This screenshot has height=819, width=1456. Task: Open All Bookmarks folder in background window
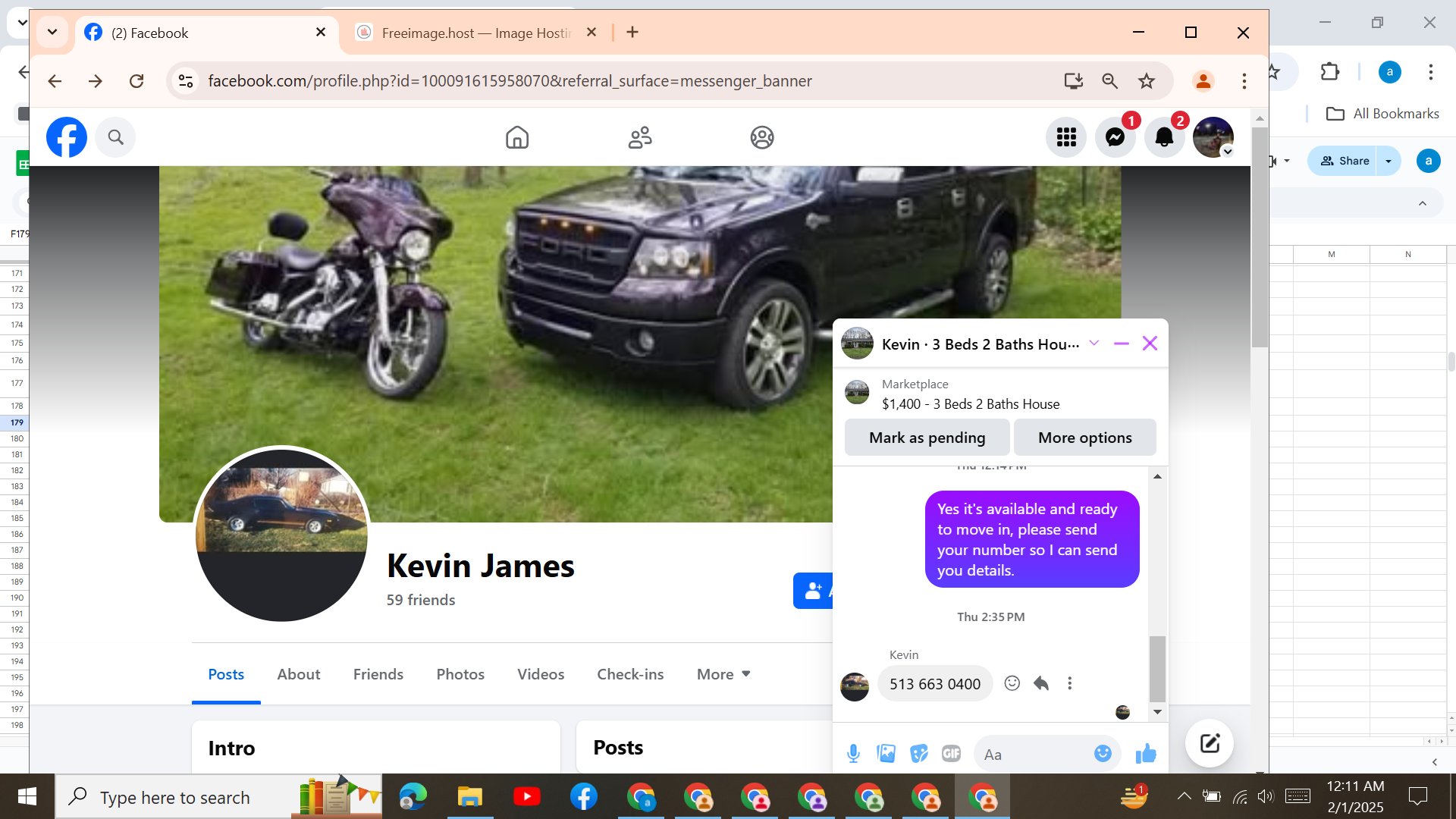(1382, 114)
